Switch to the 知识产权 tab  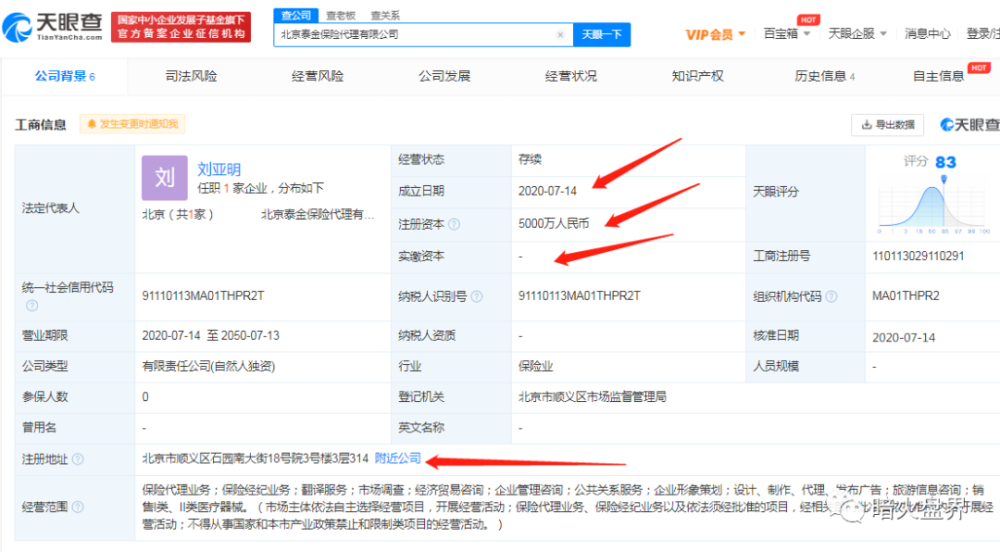(698, 76)
